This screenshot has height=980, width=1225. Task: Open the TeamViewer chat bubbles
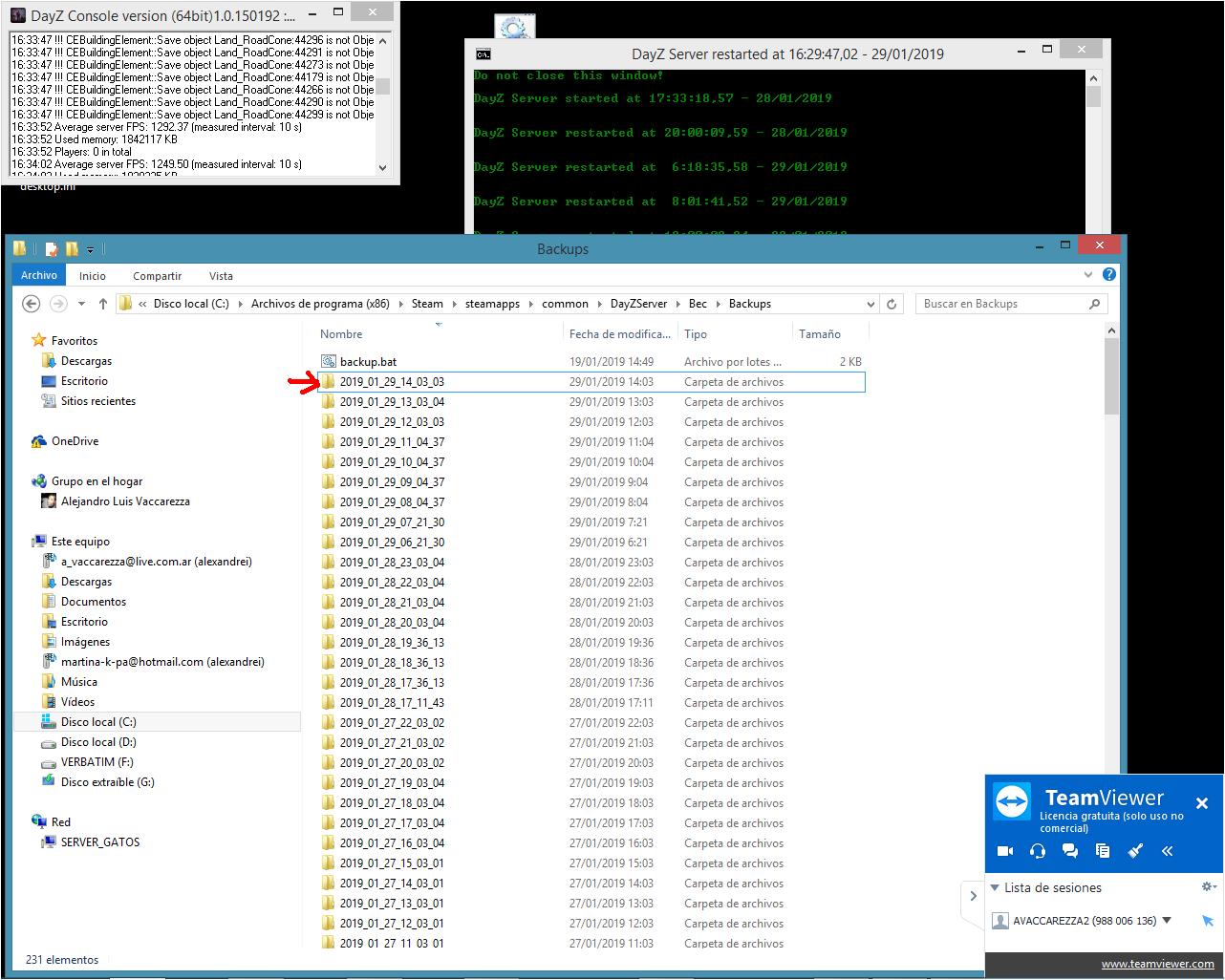1070,851
